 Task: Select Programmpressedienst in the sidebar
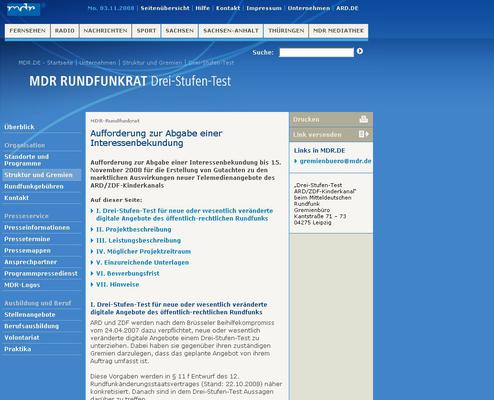click(x=41, y=273)
